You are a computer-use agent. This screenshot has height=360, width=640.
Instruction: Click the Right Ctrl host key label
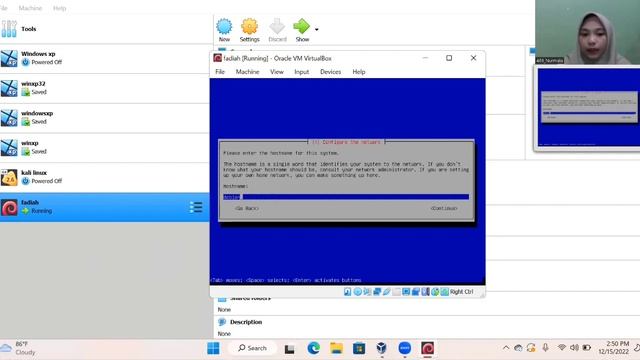click(x=462, y=292)
